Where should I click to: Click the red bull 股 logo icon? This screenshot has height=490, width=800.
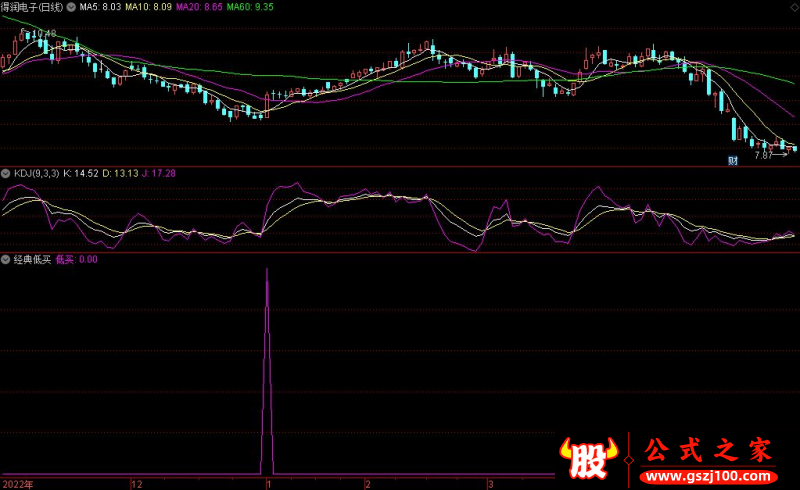click(x=590, y=459)
